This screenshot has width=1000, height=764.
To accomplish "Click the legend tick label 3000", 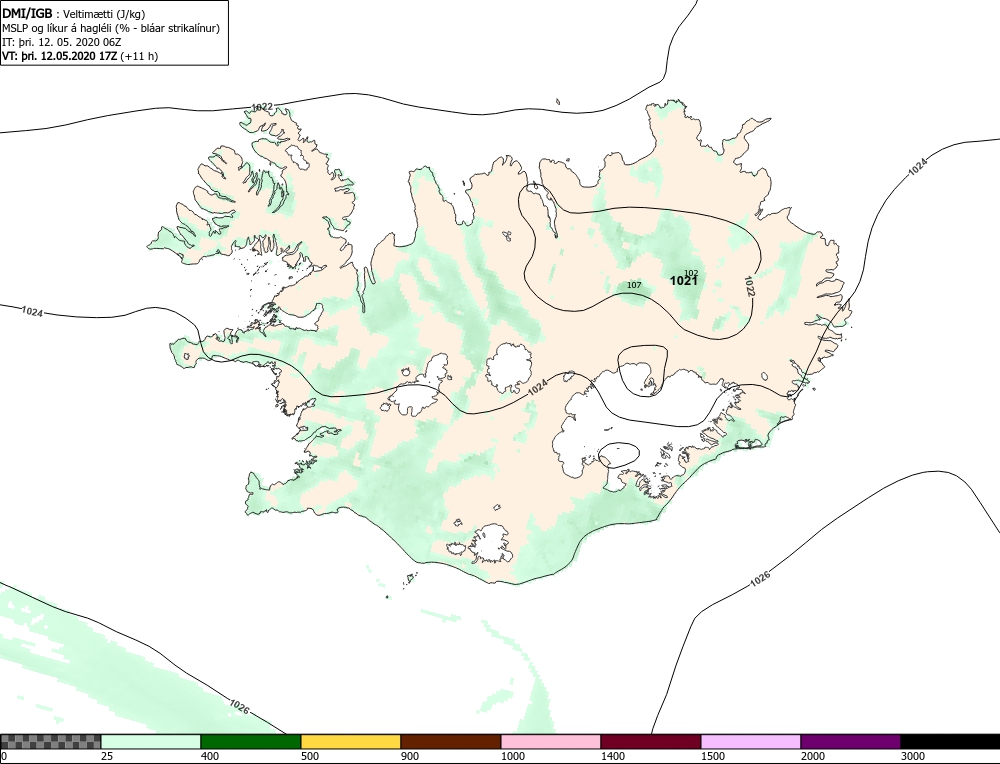I will pyautogui.click(x=913, y=756).
